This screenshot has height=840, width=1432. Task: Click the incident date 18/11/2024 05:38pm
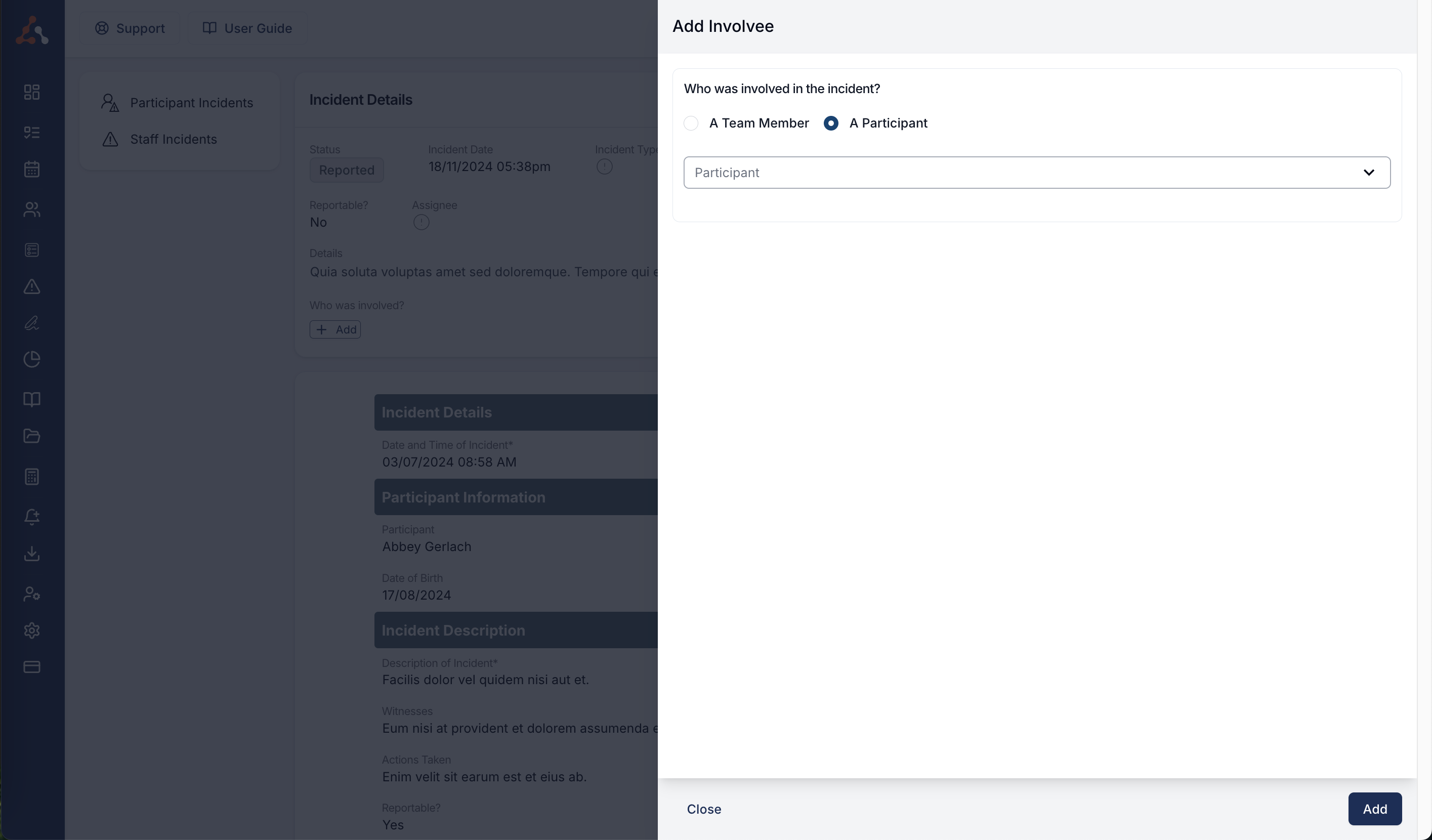click(x=489, y=166)
